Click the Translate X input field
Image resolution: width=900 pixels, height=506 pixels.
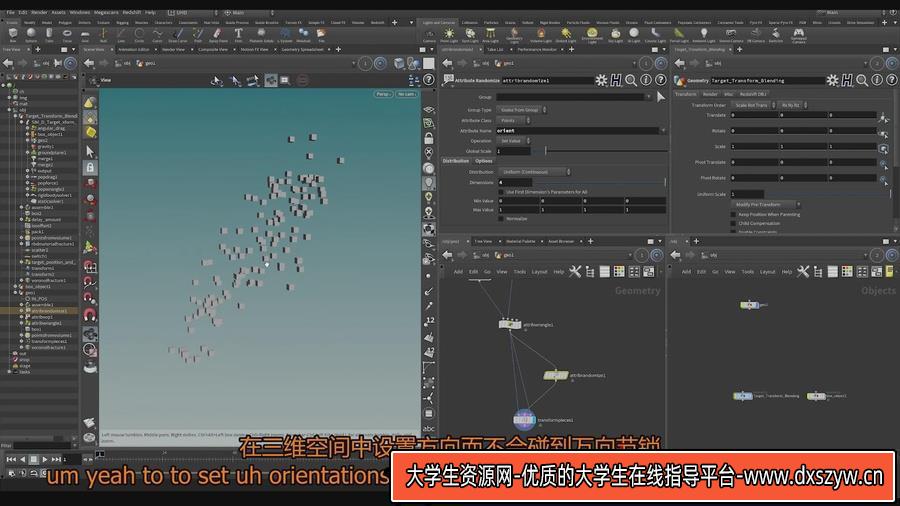(x=754, y=115)
